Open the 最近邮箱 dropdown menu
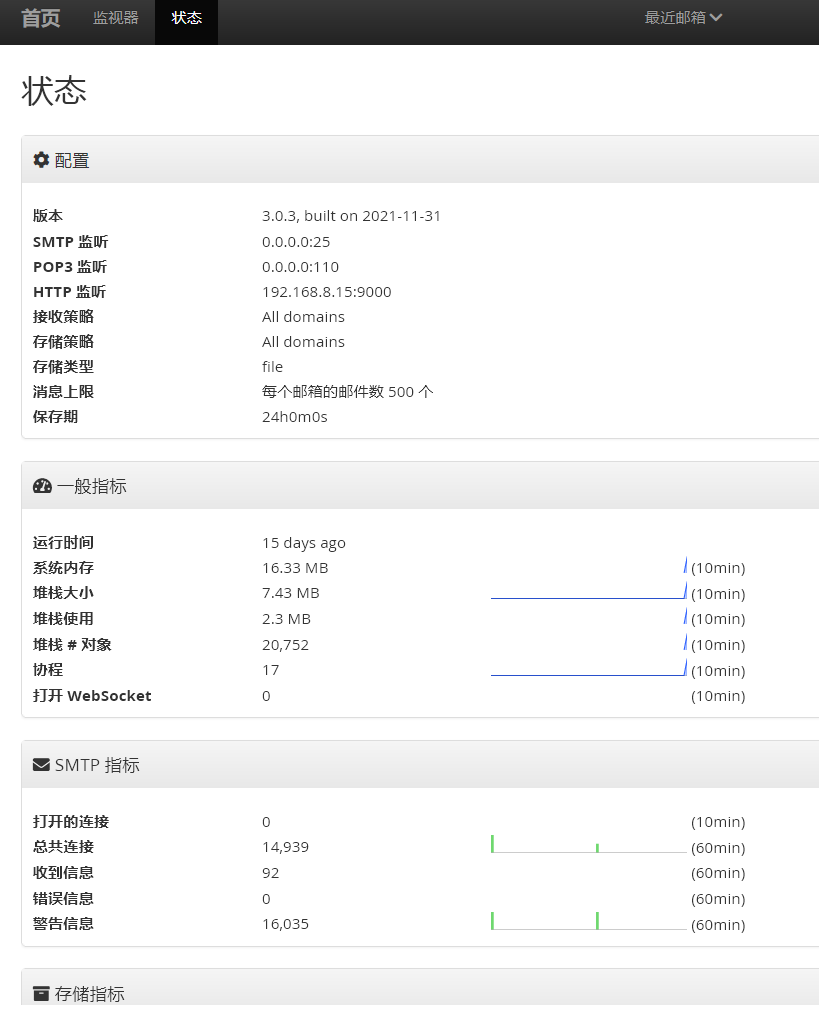Image resolution: width=819 pixels, height=1024 pixels. tap(683, 18)
